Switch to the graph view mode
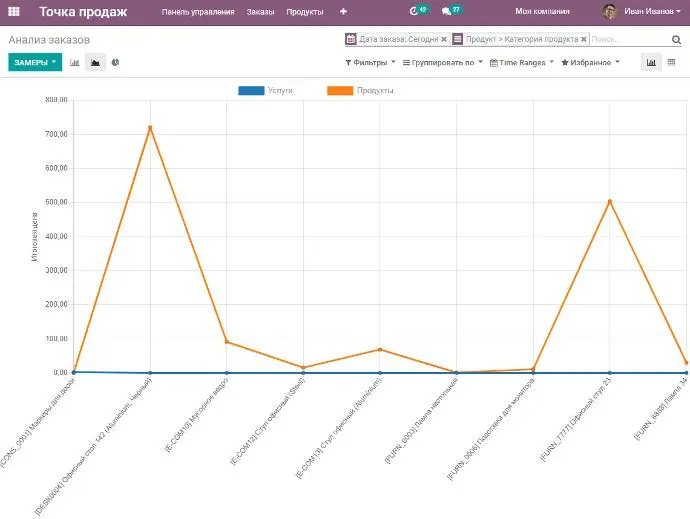This screenshot has width=690, height=519. [651, 62]
